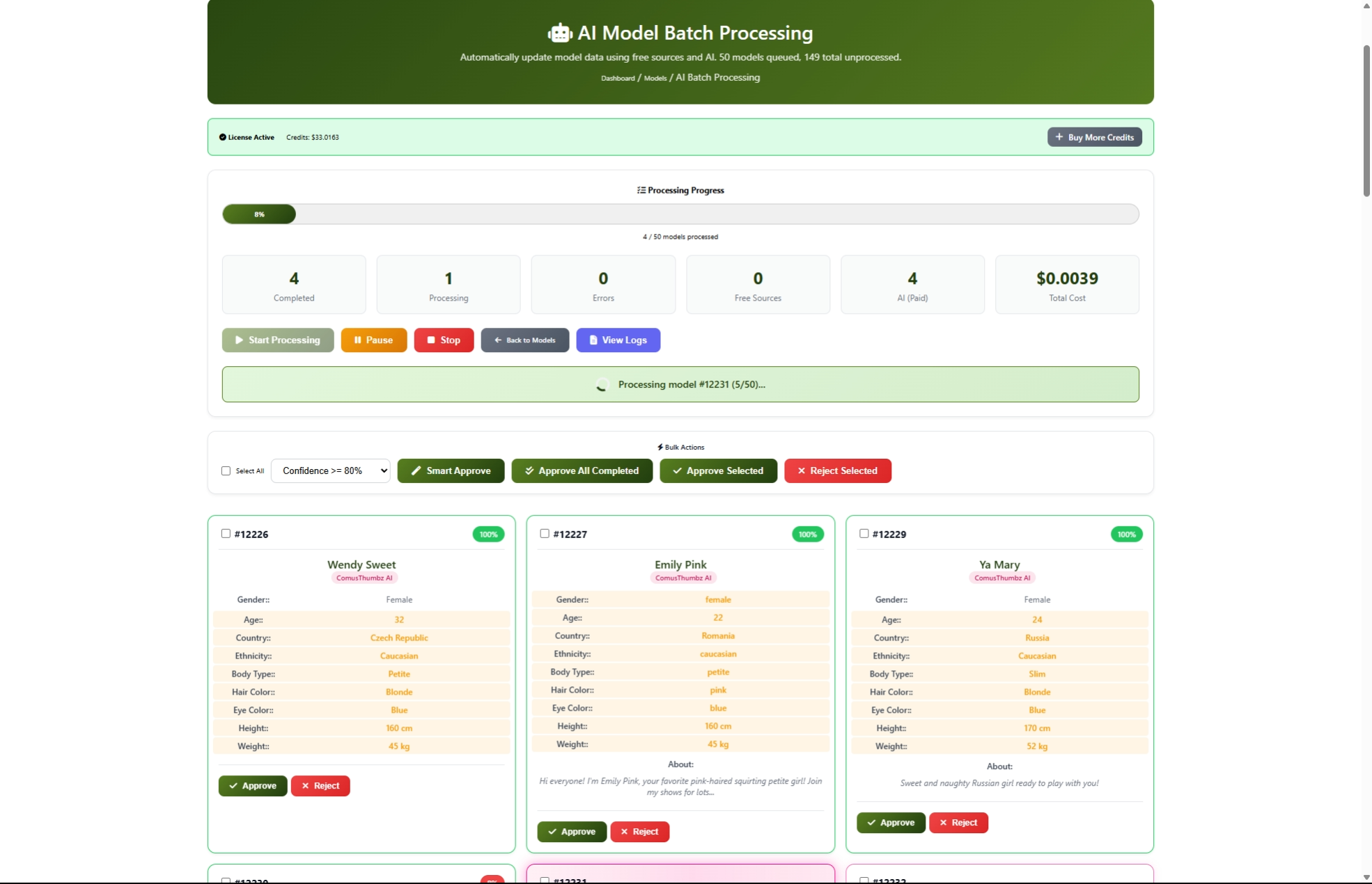The width and height of the screenshot is (1372, 884).
Task: Click the spinner in the processing status banner
Action: (x=602, y=384)
